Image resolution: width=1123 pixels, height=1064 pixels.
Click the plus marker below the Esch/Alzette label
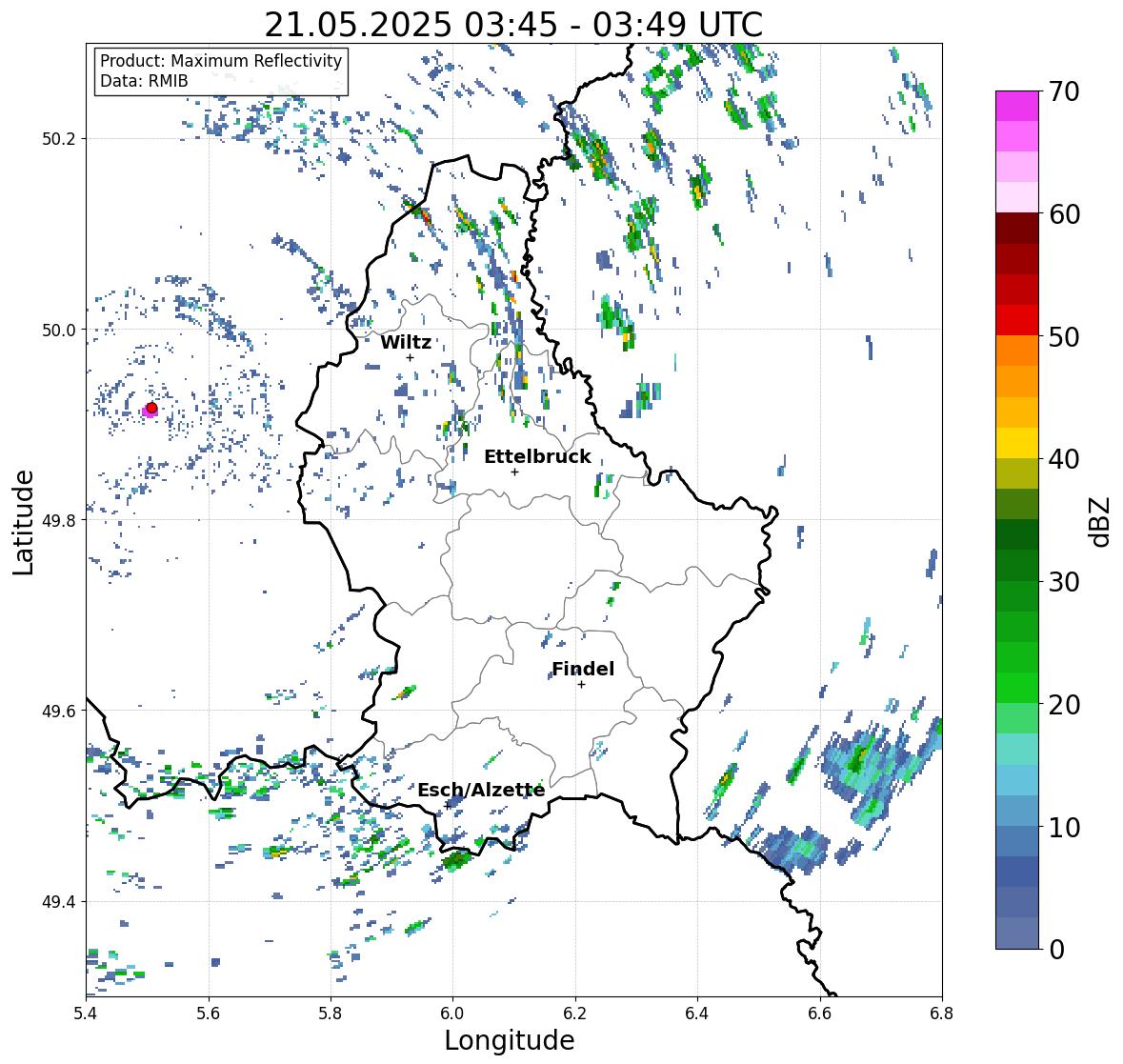pyautogui.click(x=447, y=806)
